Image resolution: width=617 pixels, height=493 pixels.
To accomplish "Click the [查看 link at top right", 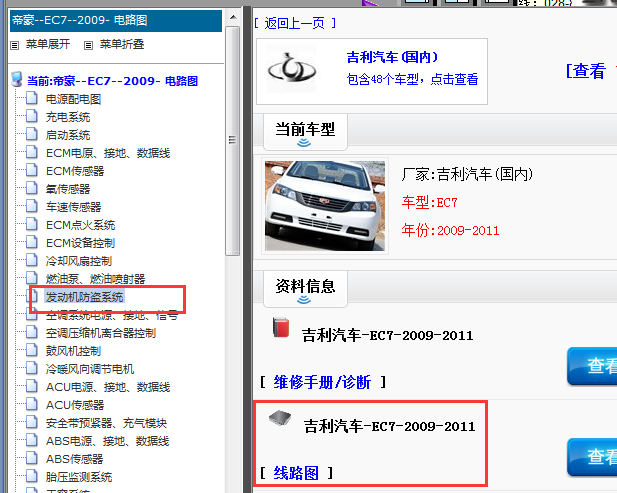I will pos(586,71).
